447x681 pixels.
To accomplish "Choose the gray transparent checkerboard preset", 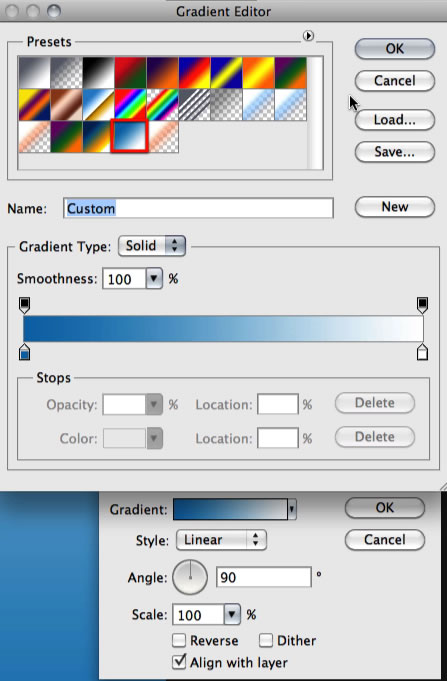I will 227,105.
